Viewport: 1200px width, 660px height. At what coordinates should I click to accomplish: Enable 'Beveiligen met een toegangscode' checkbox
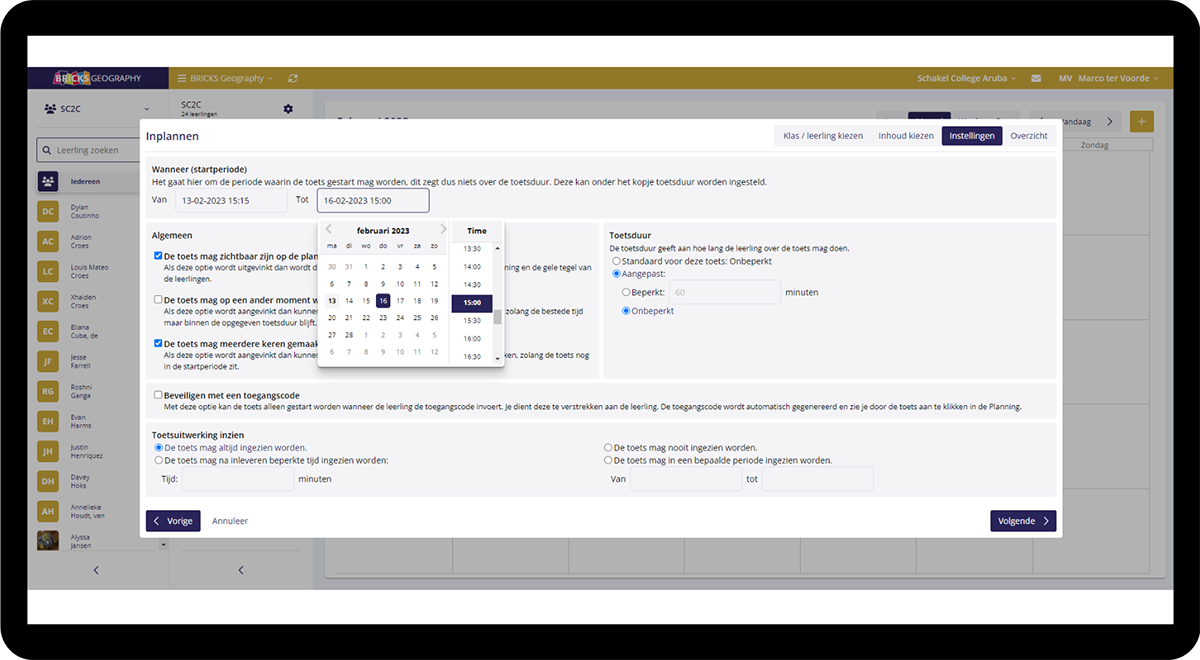[158, 395]
